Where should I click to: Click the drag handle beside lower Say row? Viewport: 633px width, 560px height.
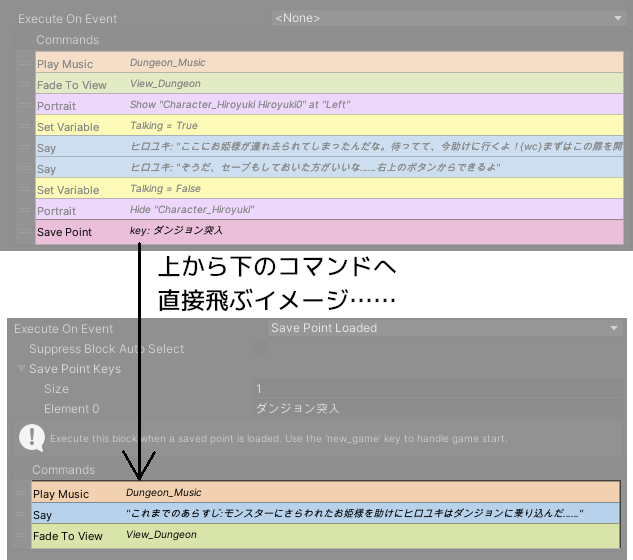coord(21,514)
